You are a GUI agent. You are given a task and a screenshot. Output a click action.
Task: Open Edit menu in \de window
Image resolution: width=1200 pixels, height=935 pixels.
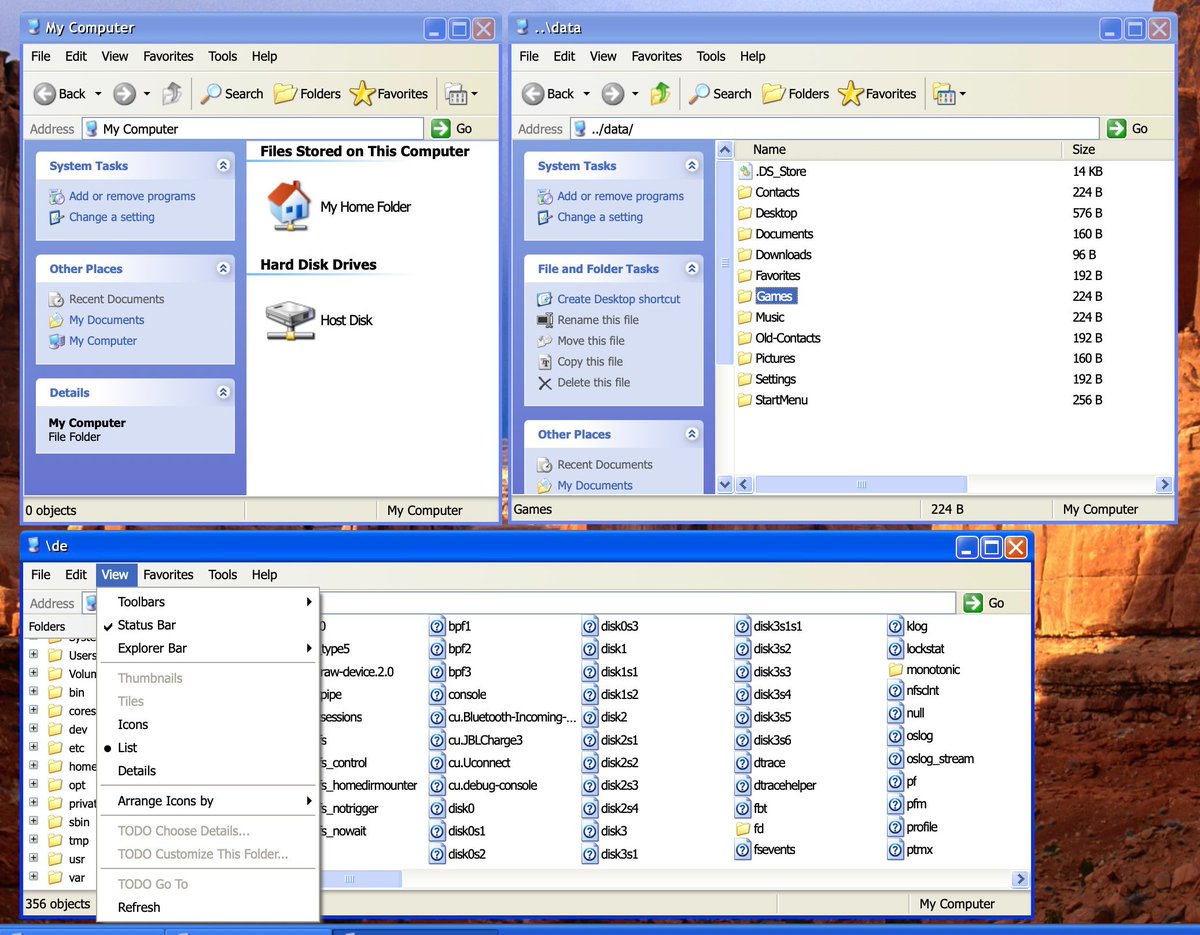tap(76, 575)
